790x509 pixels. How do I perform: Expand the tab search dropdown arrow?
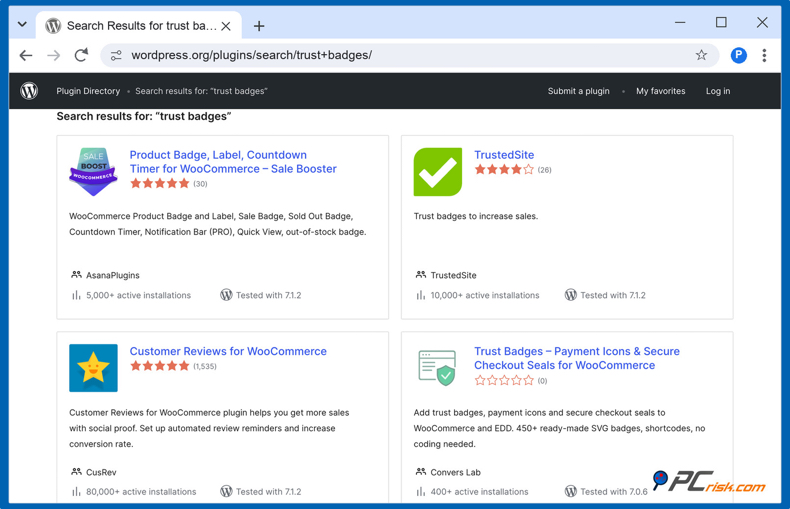[x=22, y=24]
